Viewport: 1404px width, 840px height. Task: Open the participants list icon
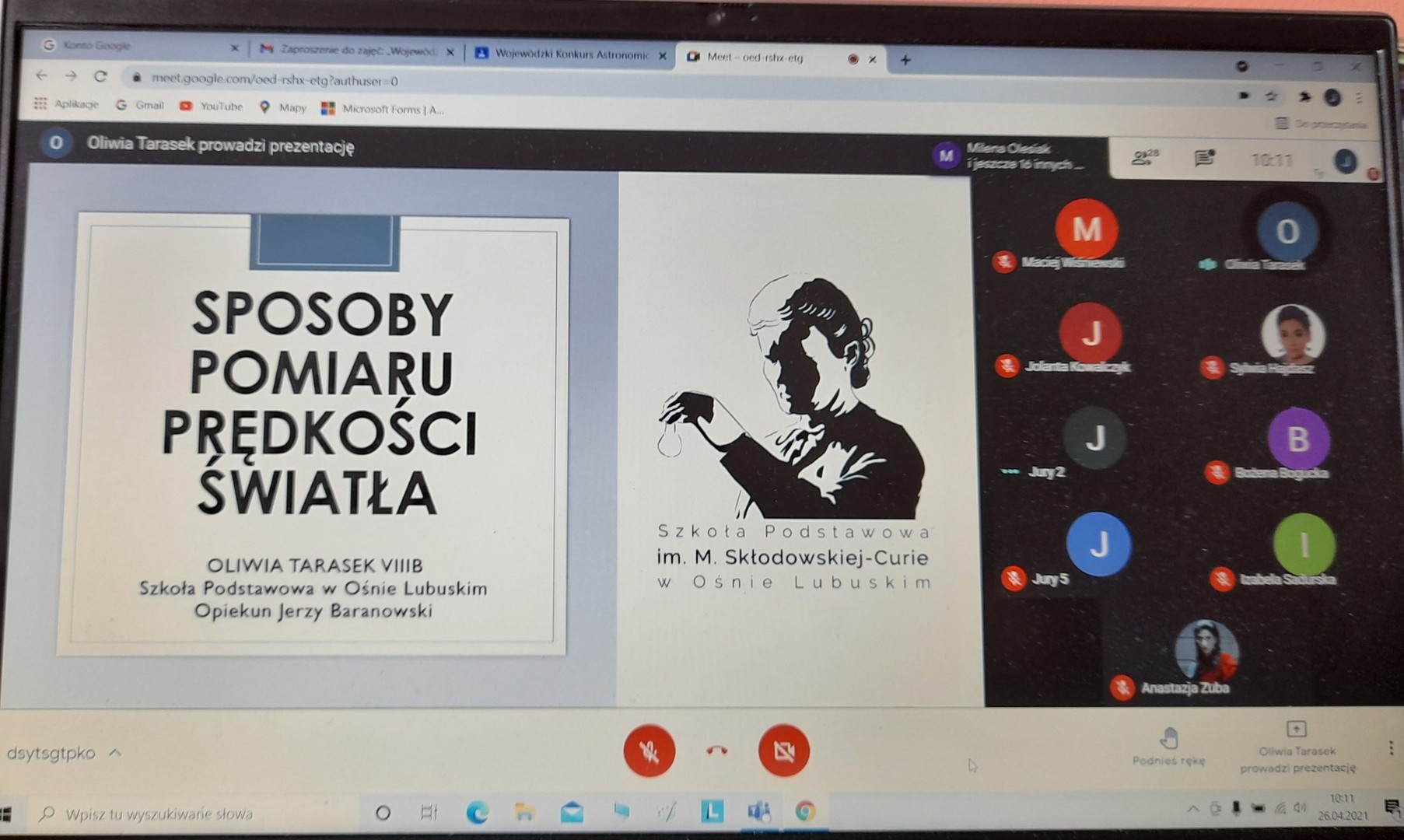[1144, 158]
